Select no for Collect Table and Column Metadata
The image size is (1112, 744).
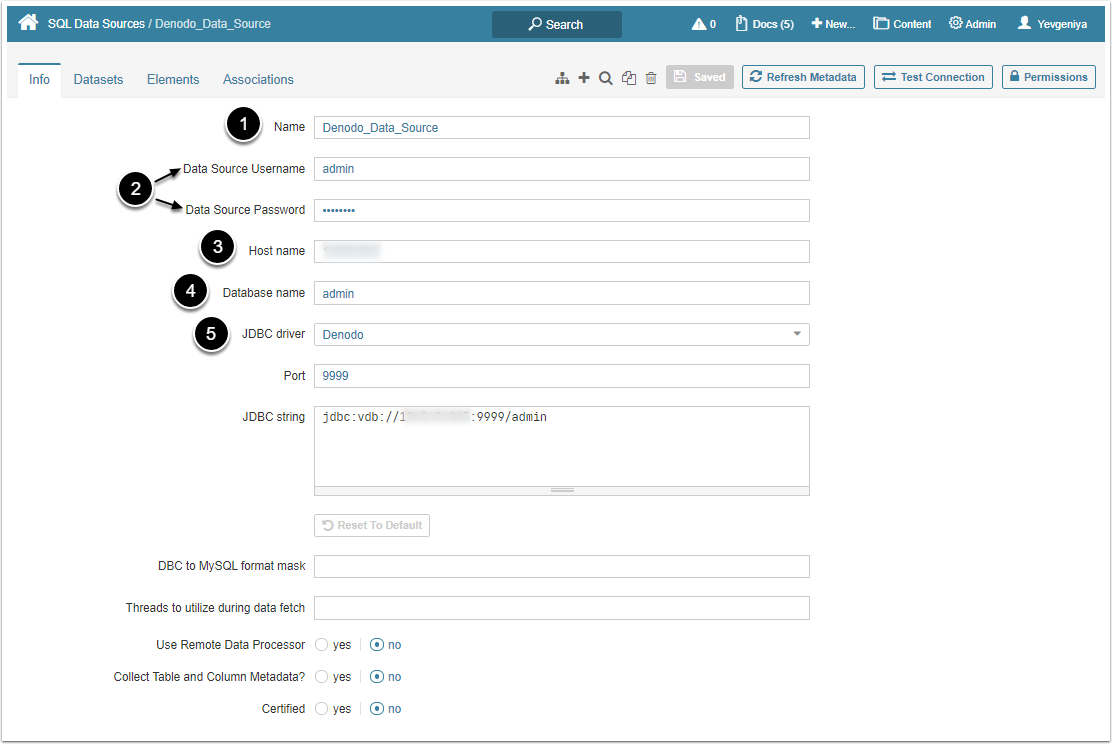coord(377,677)
